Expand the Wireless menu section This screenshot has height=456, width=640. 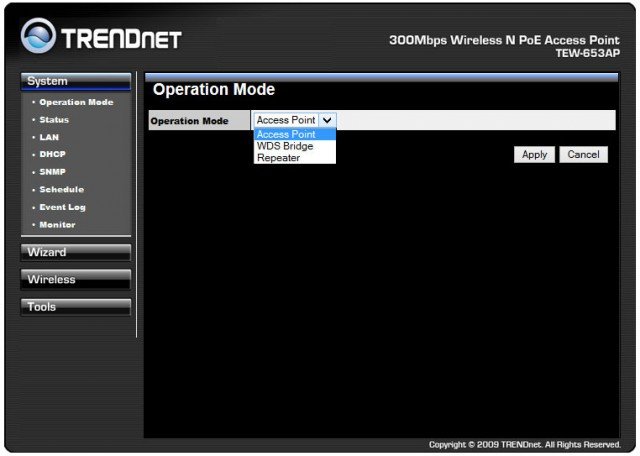[x=75, y=280]
